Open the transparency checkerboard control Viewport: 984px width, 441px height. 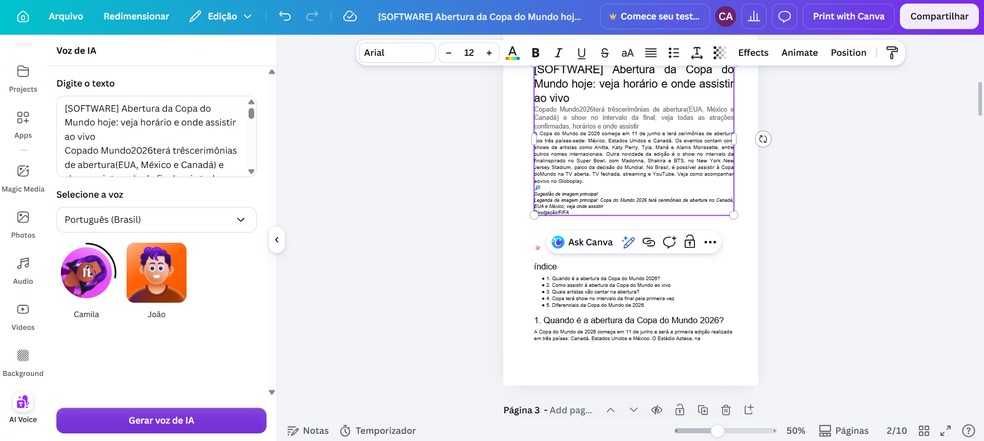coord(720,53)
